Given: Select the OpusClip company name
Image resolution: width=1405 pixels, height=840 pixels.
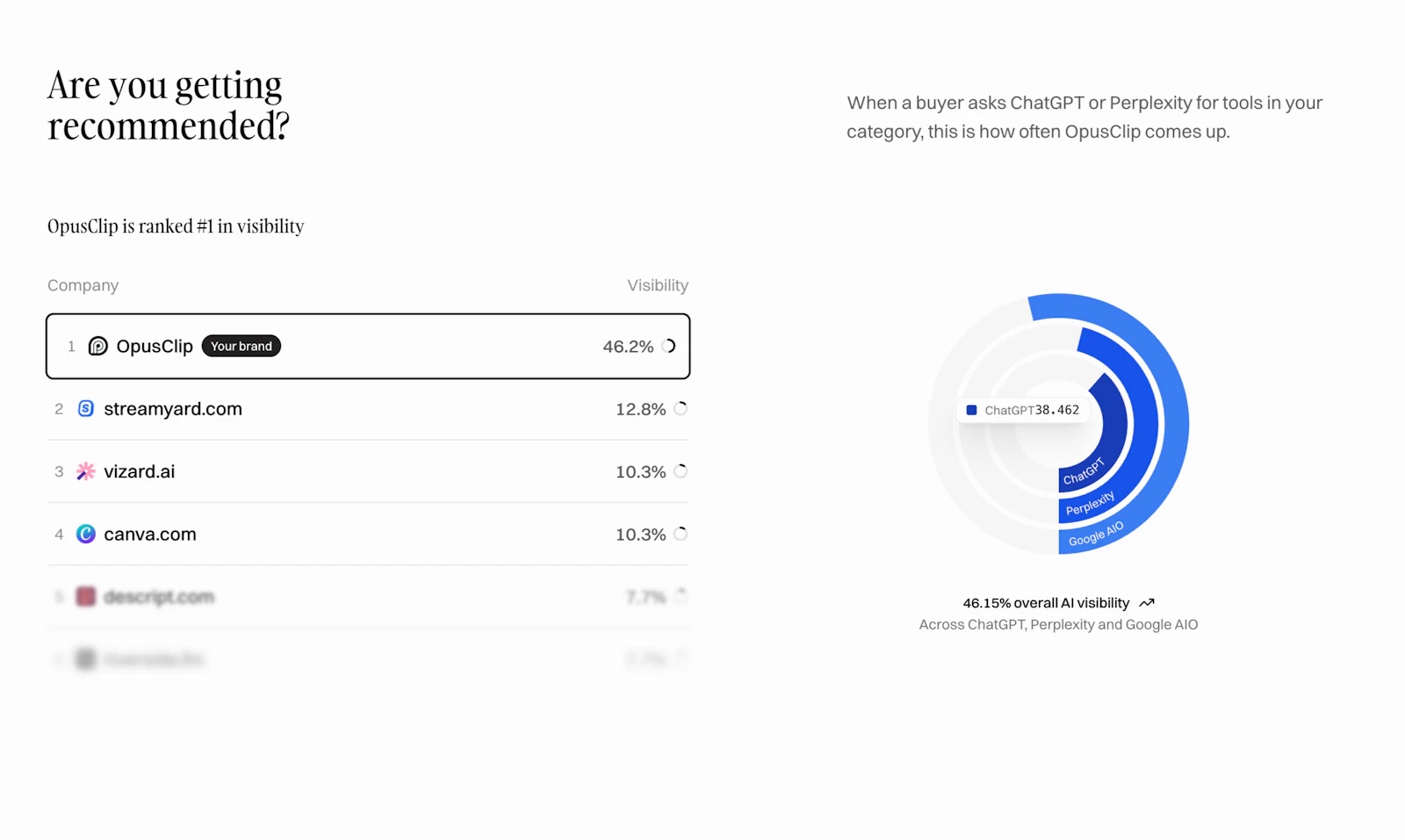Looking at the screenshot, I should [155, 346].
